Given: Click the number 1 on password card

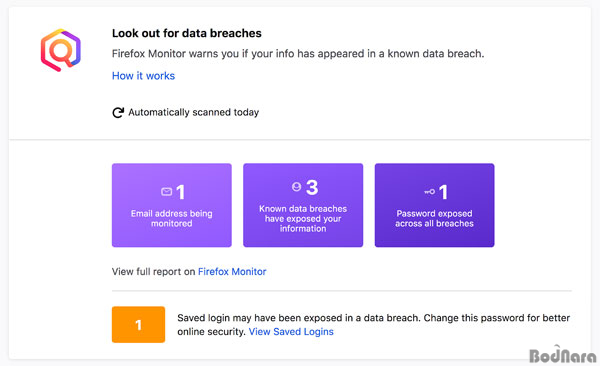Looking at the screenshot, I should click(443, 192).
